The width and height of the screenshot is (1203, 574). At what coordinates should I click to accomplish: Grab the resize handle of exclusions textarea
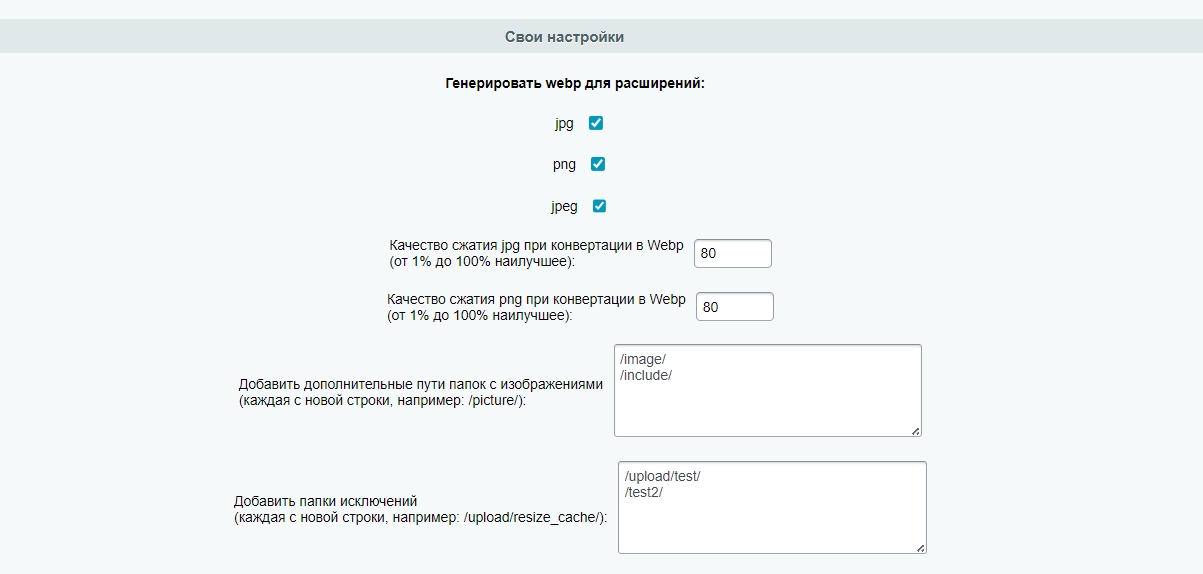coord(920,546)
